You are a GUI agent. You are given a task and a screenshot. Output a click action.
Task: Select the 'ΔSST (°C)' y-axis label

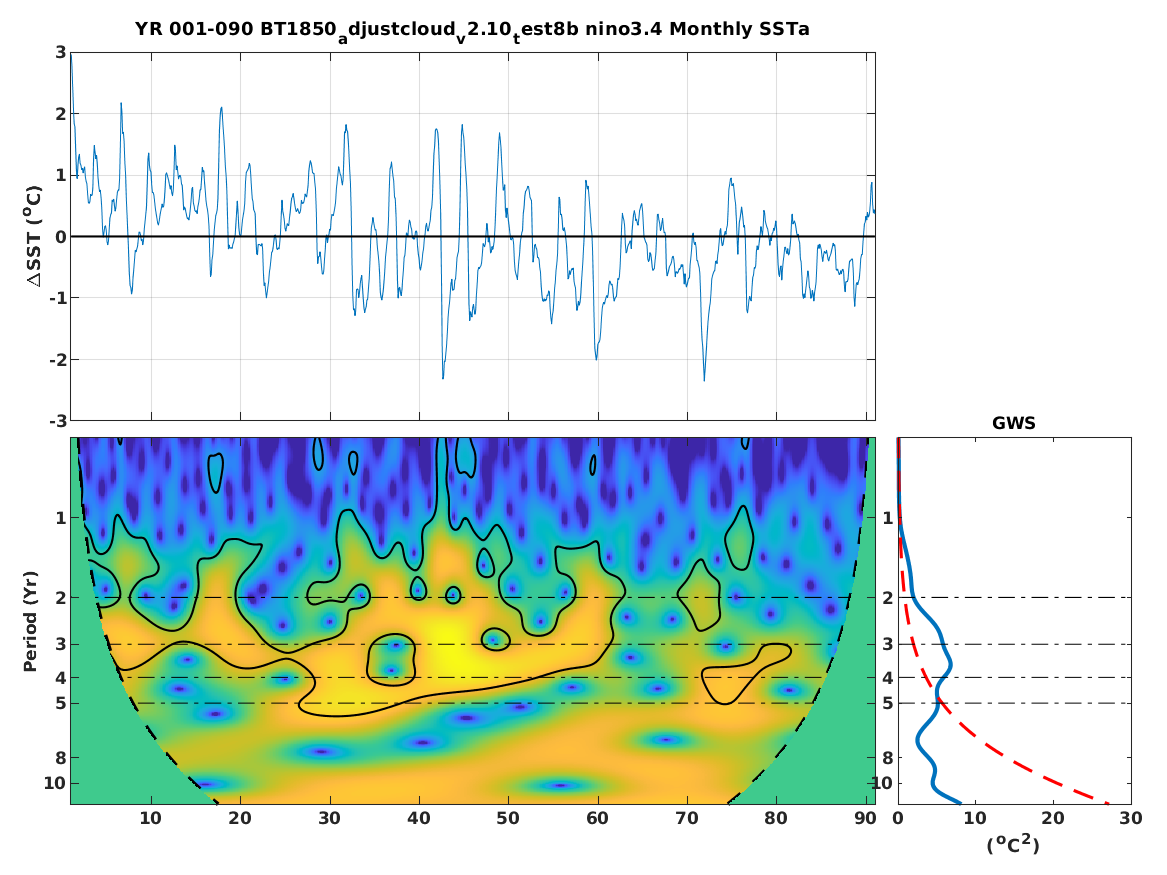click(34, 236)
